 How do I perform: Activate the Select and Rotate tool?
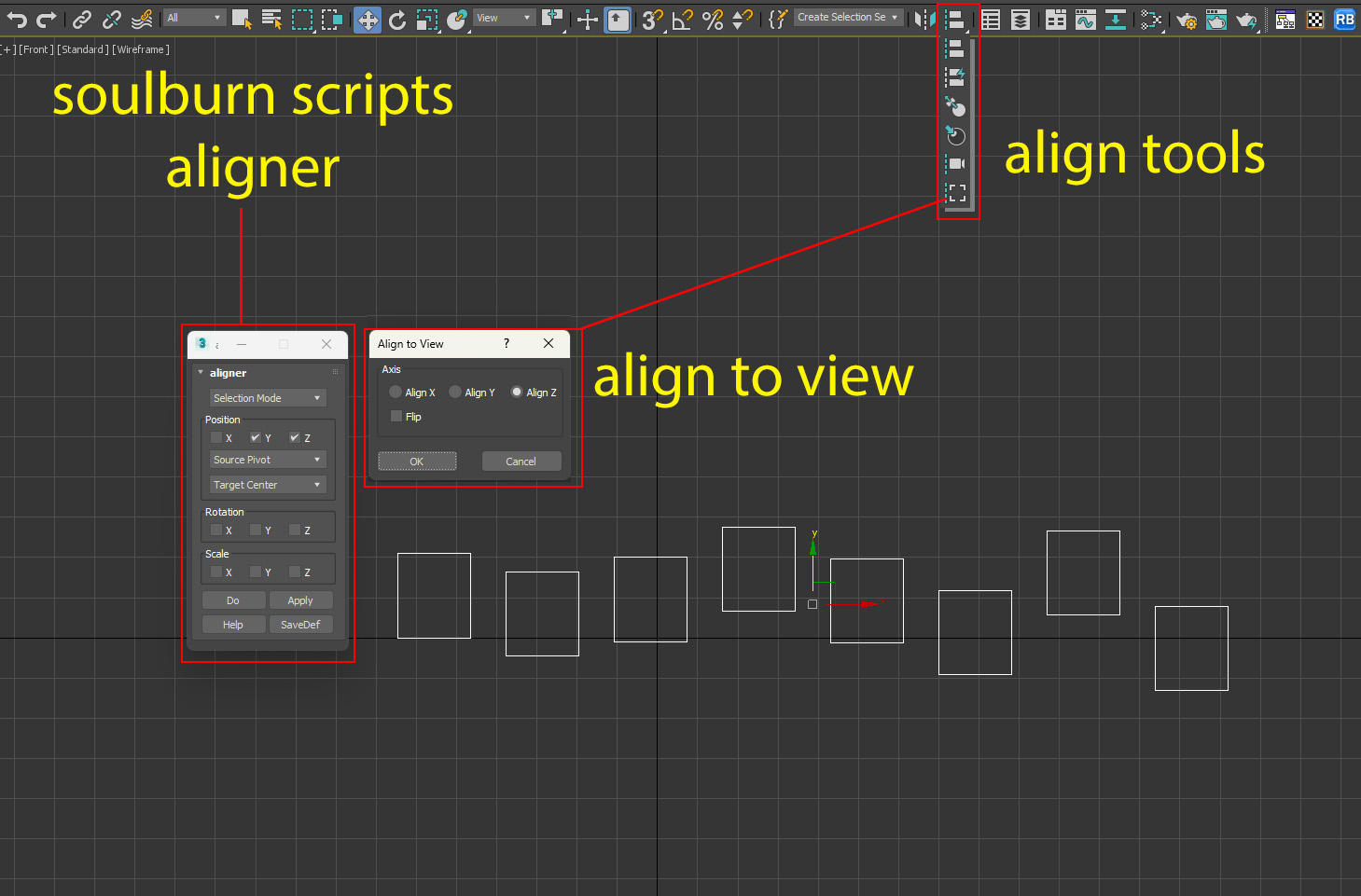pyautogui.click(x=397, y=19)
